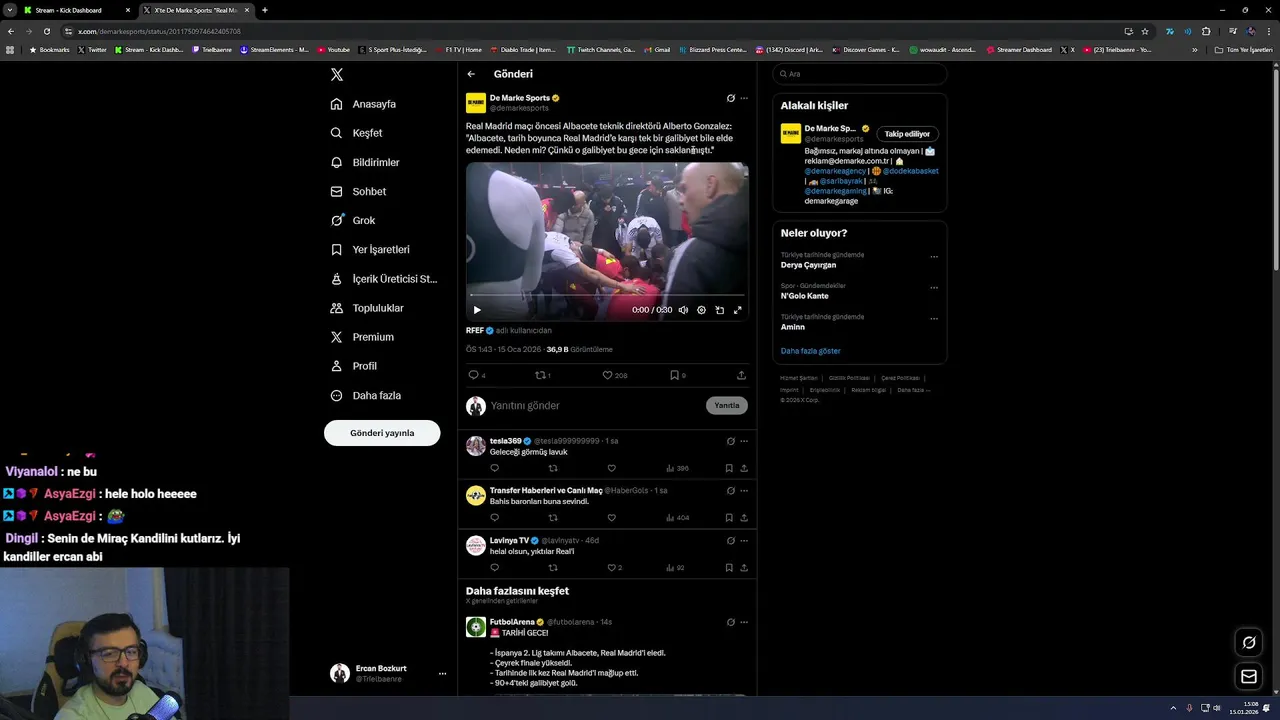Open more options on tesla369 reply
Screen dimensions: 1280x720
744,441
